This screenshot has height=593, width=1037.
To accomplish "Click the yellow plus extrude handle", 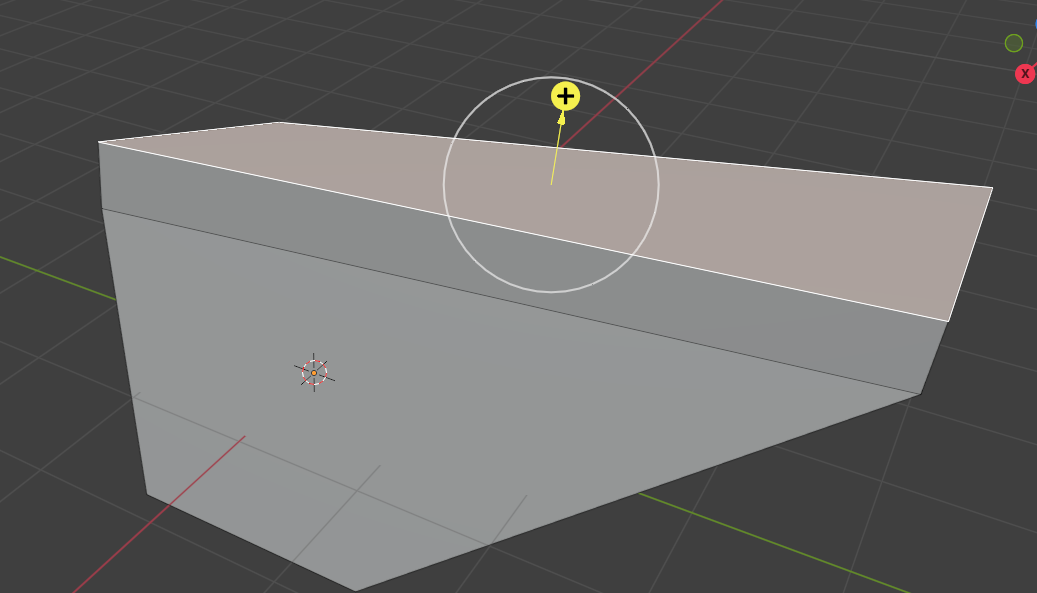I will 565,97.
